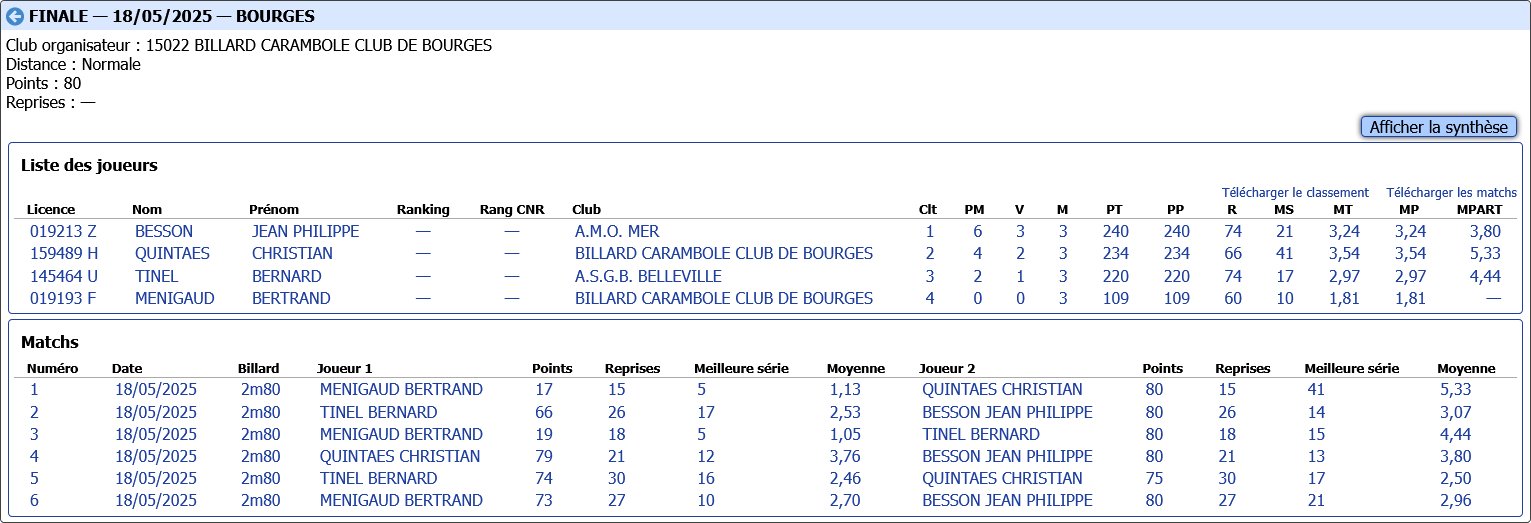Click QUINTAES row's BILLARD CARAMBOLE CLUB DE BOURGES

click(724, 253)
